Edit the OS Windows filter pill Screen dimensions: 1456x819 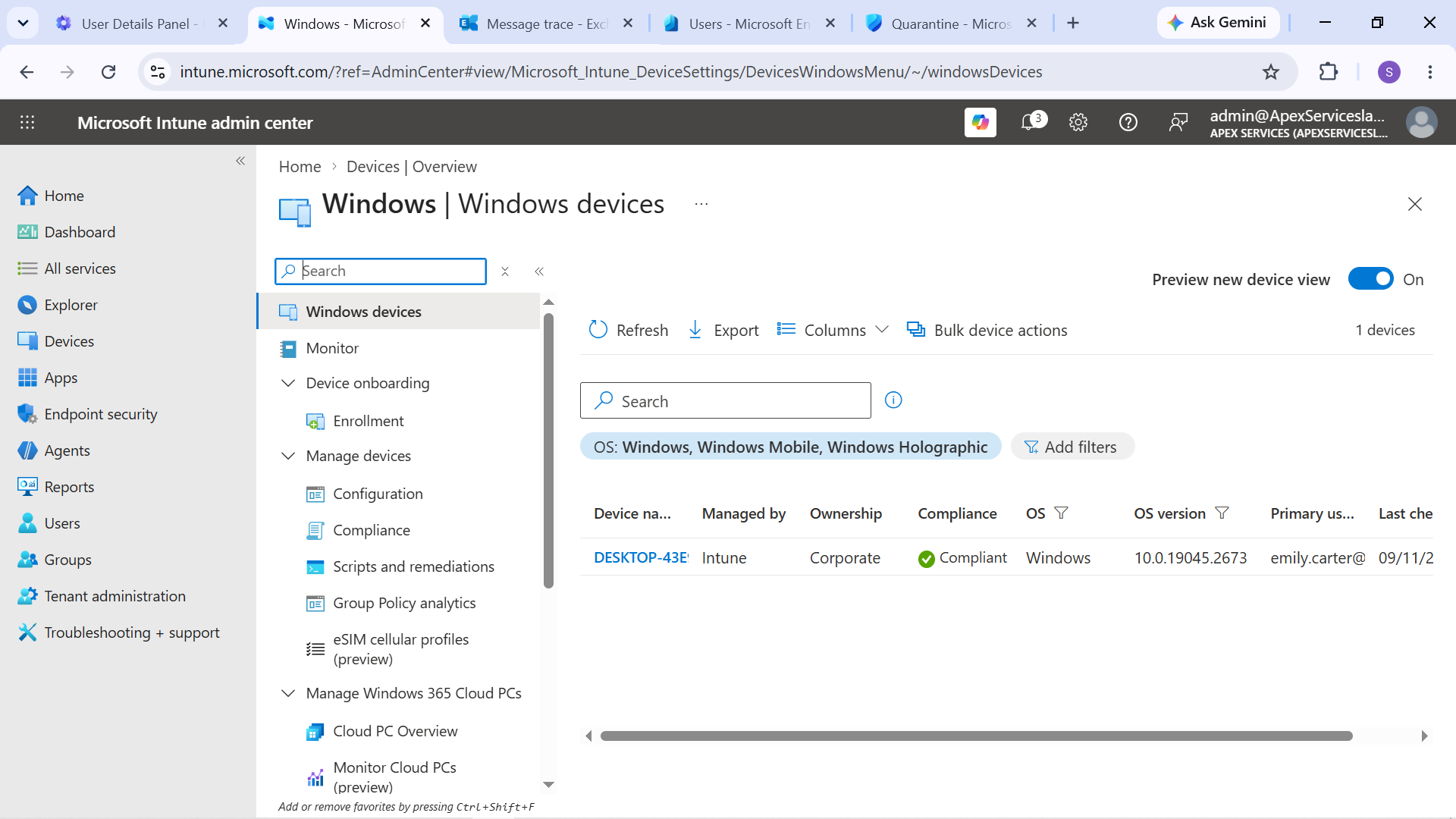(x=790, y=447)
